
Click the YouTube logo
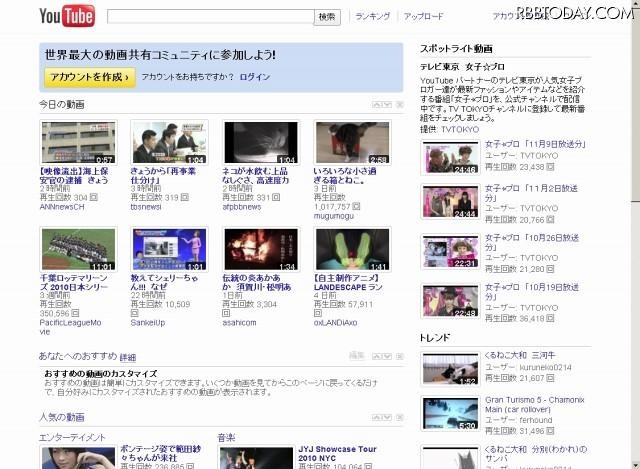(66, 16)
